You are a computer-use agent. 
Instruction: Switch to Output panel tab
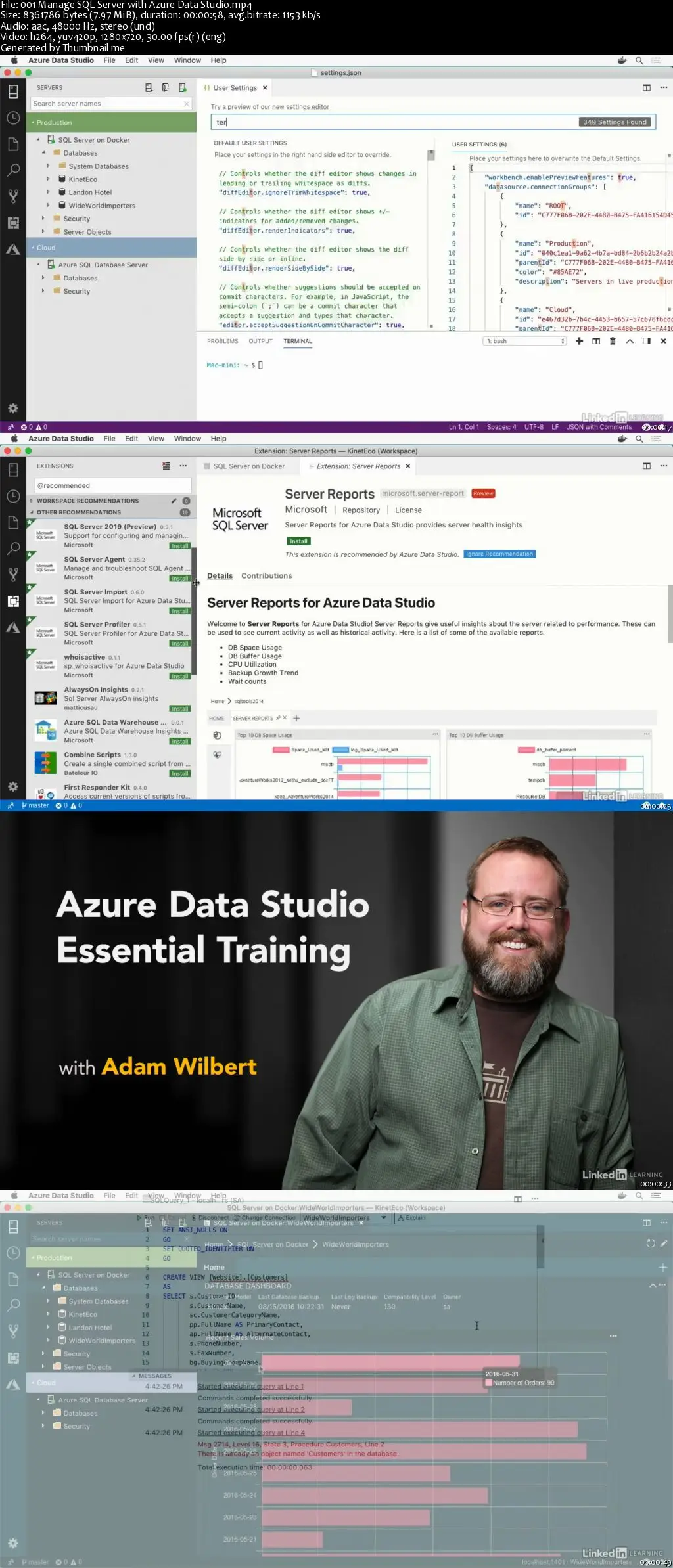click(x=260, y=341)
